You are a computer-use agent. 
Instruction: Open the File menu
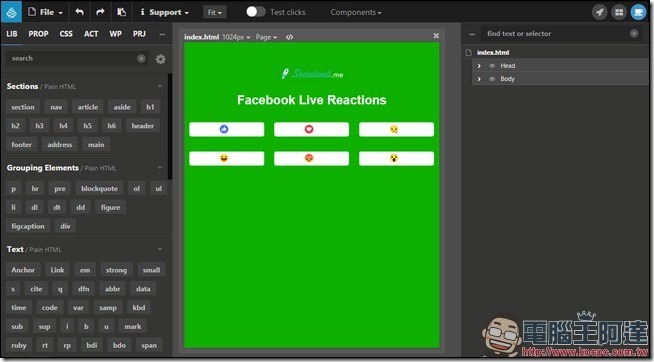click(45, 12)
